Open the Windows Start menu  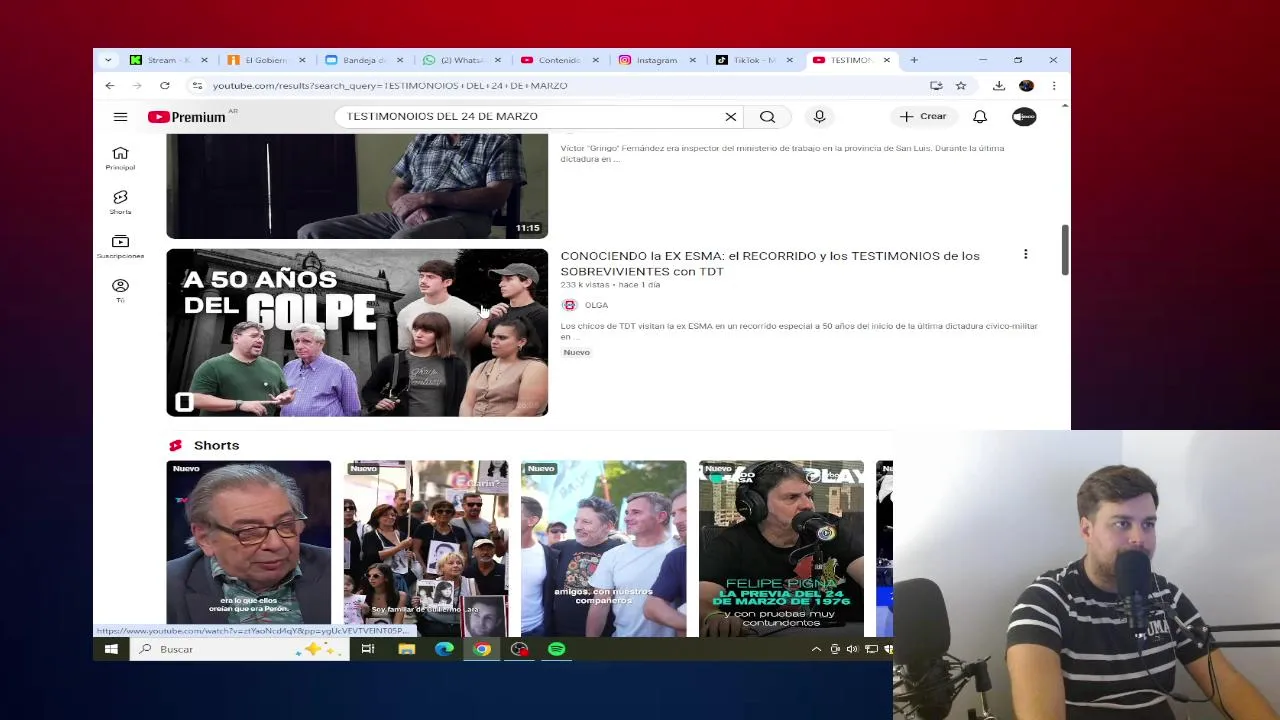(111, 650)
